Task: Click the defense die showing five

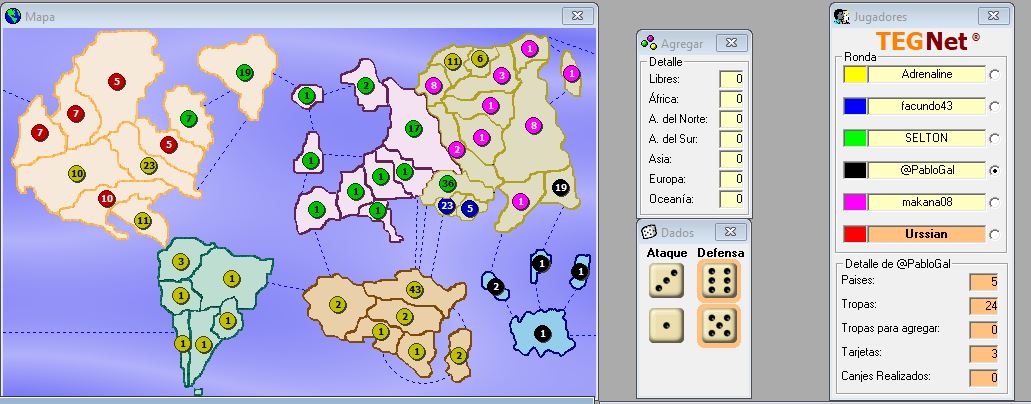Action: (x=719, y=326)
